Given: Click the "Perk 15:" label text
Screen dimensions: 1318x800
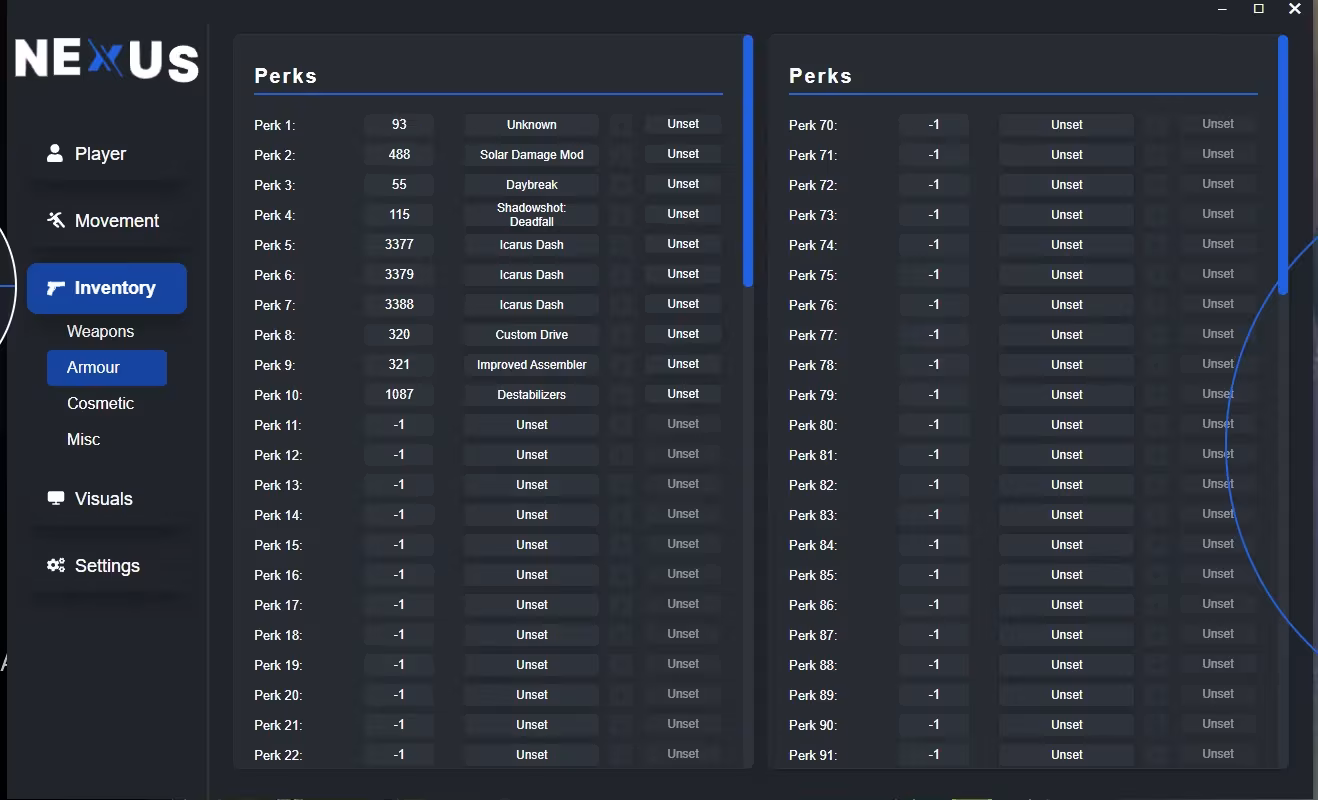Looking at the screenshot, I should [x=278, y=545].
